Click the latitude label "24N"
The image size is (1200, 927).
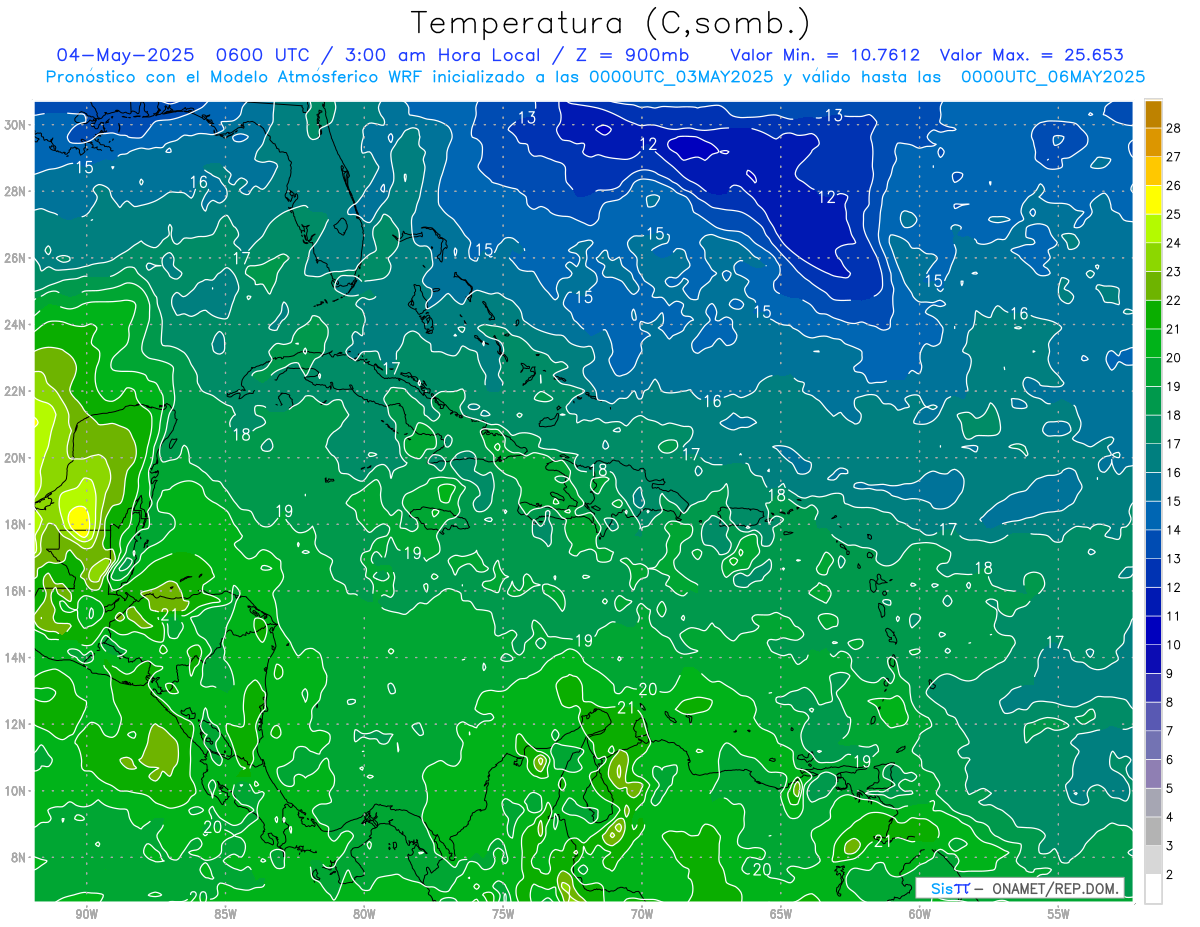click(x=14, y=325)
